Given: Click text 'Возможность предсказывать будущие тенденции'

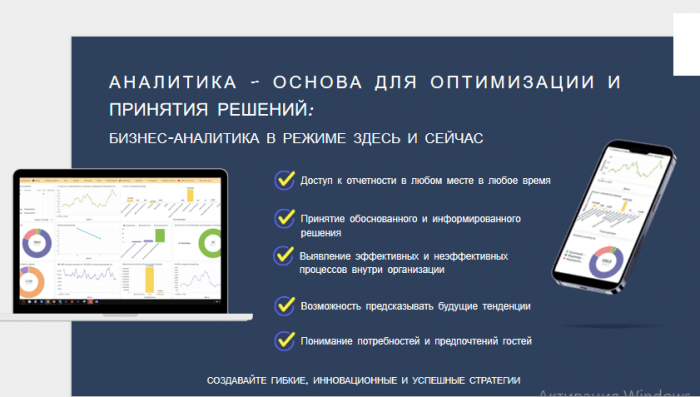Looking at the screenshot, I should coord(415,306).
